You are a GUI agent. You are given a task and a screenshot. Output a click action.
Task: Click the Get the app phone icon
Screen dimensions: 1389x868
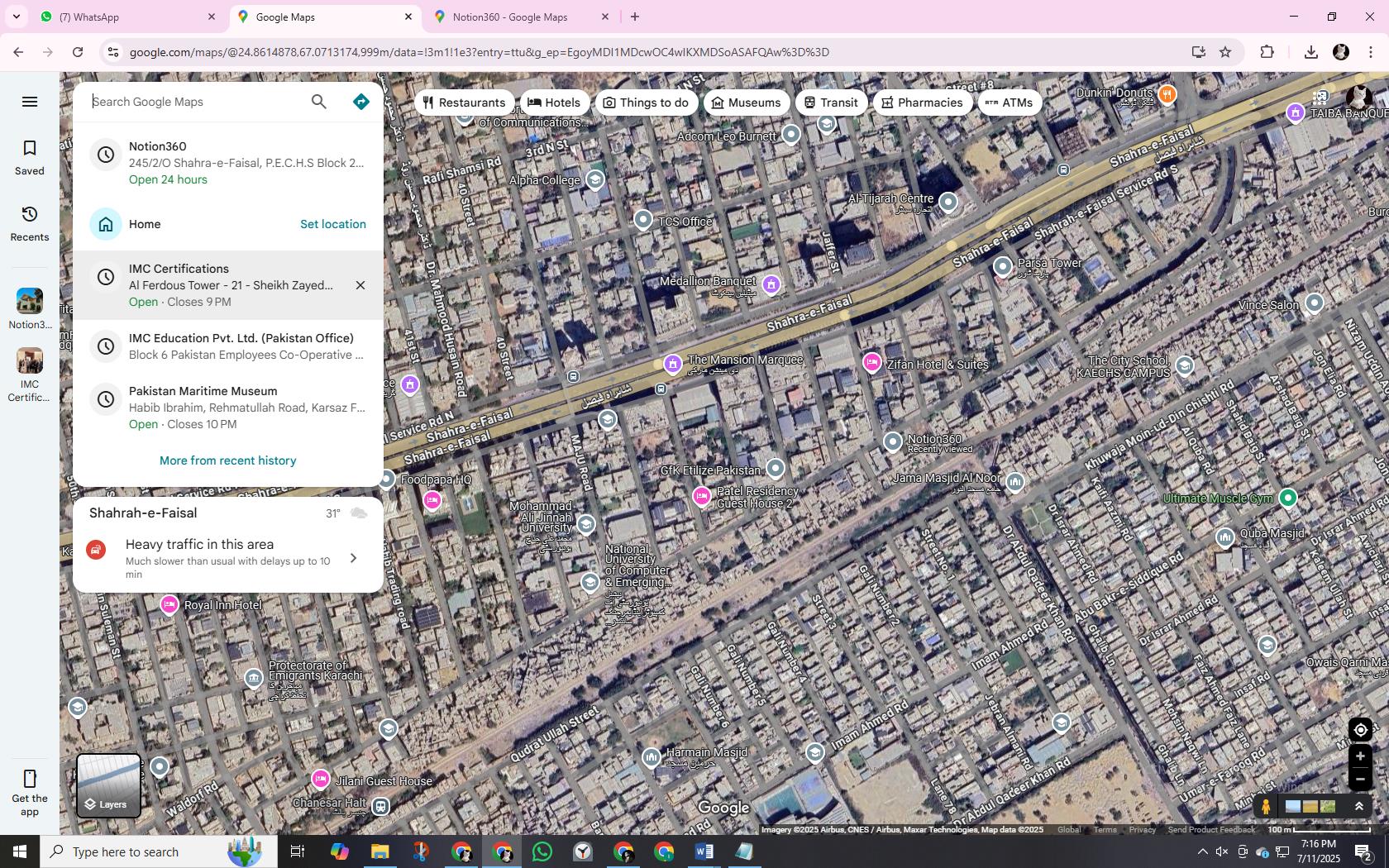click(x=30, y=779)
